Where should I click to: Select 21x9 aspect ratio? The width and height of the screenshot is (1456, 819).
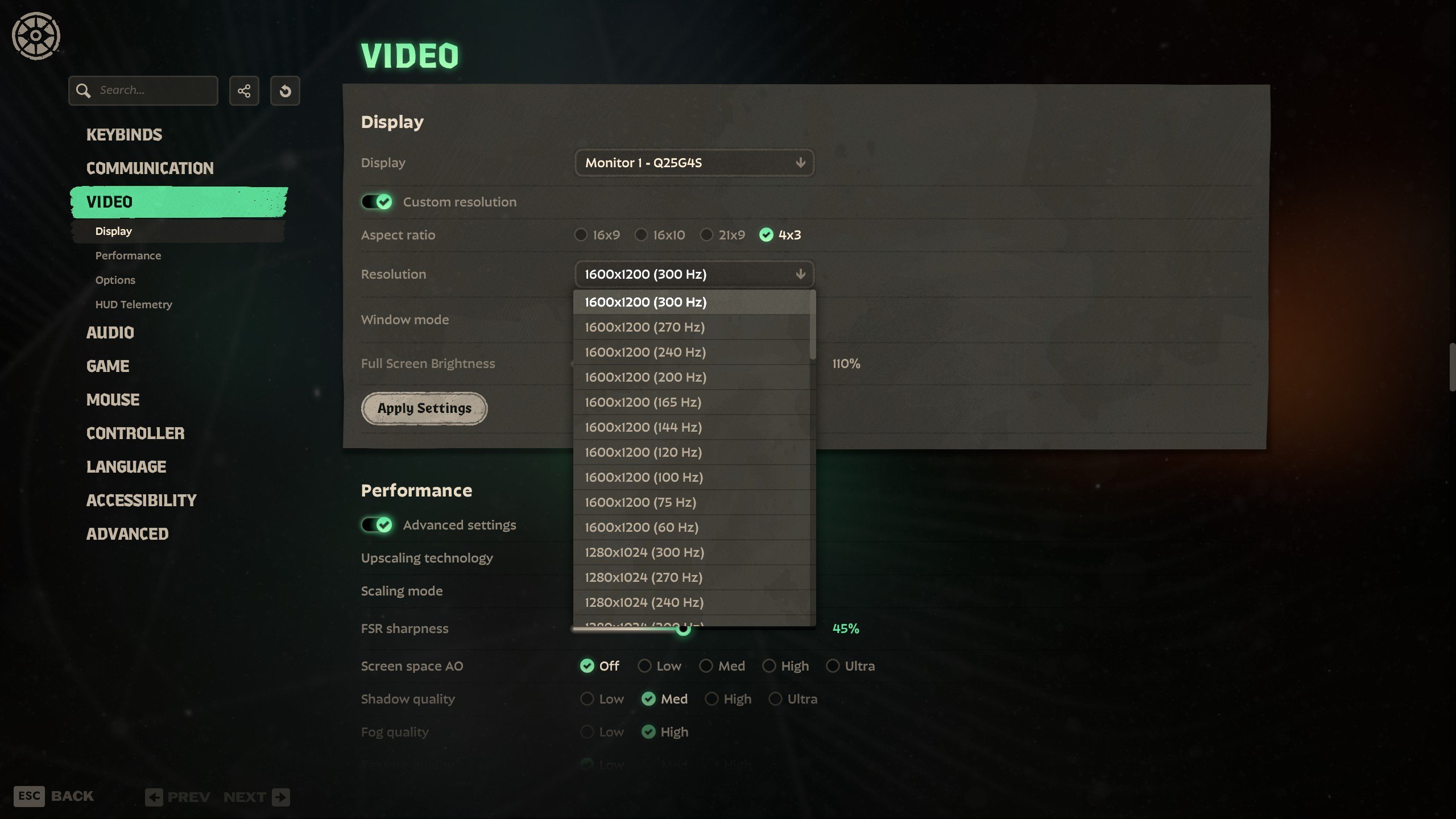723,235
